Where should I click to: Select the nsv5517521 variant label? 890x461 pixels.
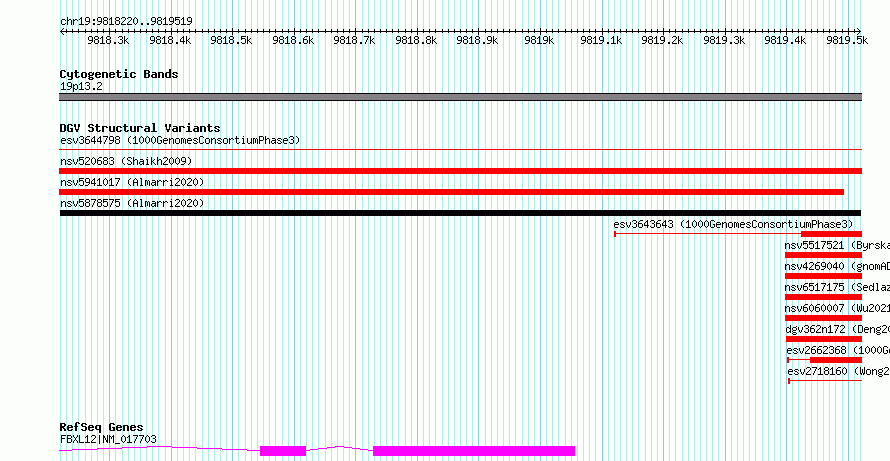click(x=837, y=245)
